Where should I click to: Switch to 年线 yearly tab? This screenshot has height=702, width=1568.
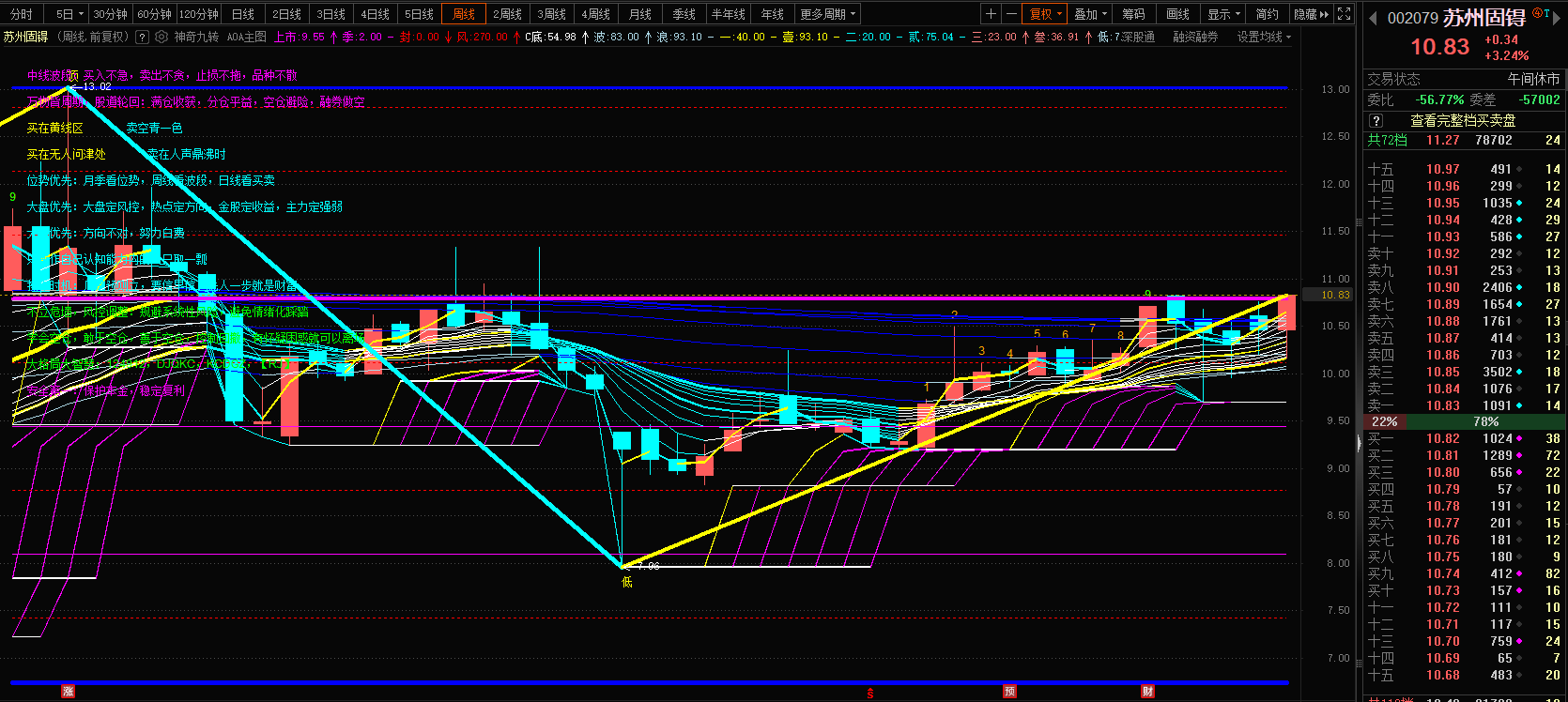(x=772, y=14)
